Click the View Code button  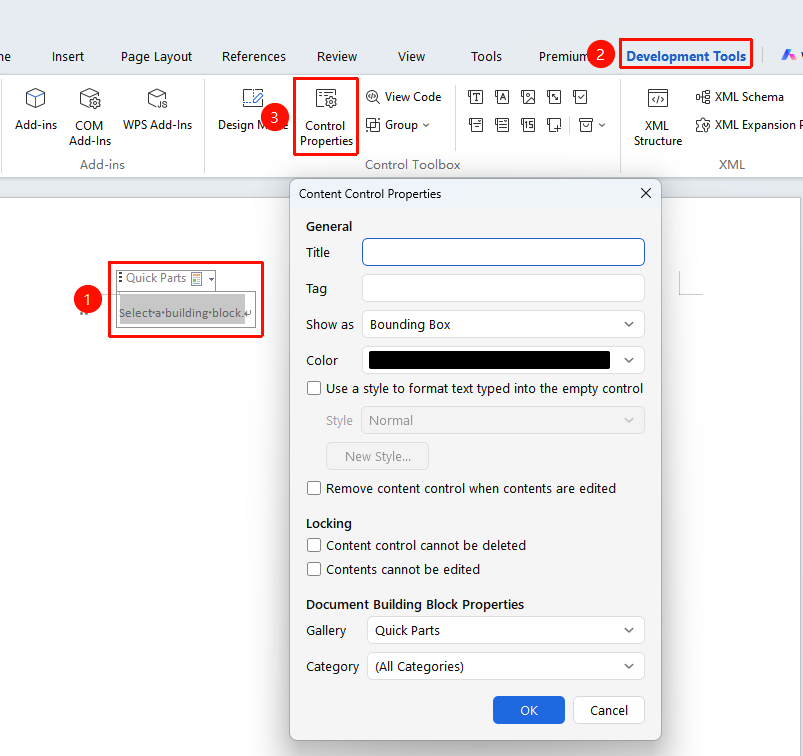pos(404,97)
